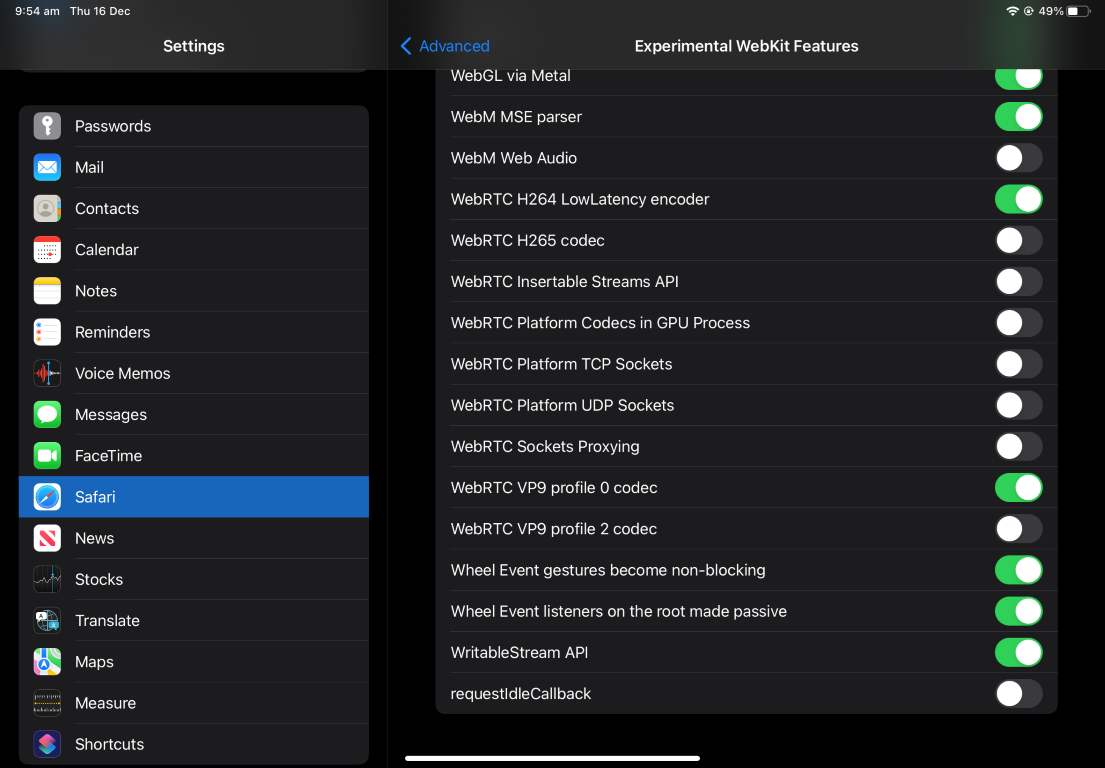The image size is (1105, 768).
Task: Tap the 49% battery percentage
Action: [x=1051, y=11]
